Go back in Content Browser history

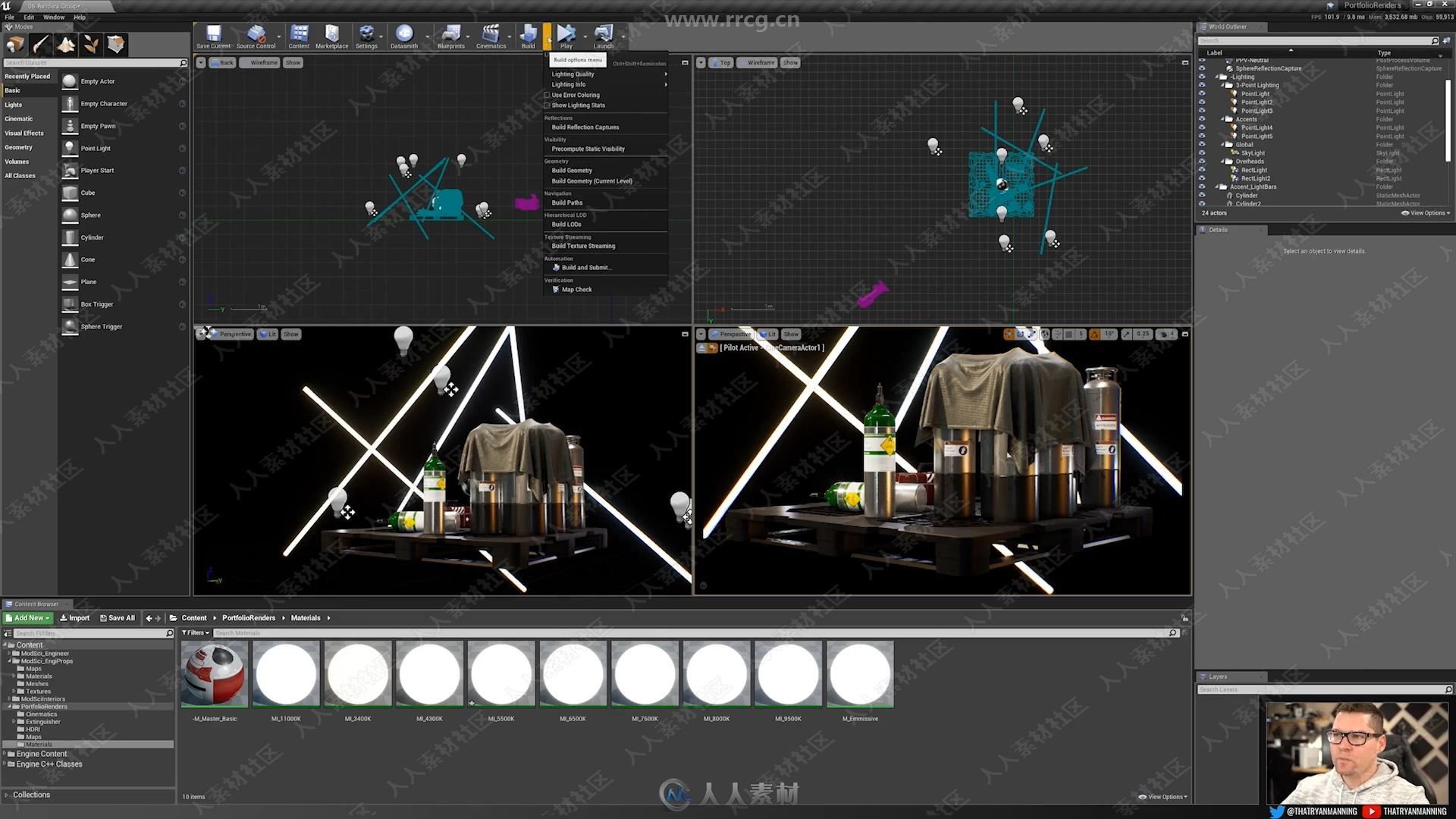(149, 618)
